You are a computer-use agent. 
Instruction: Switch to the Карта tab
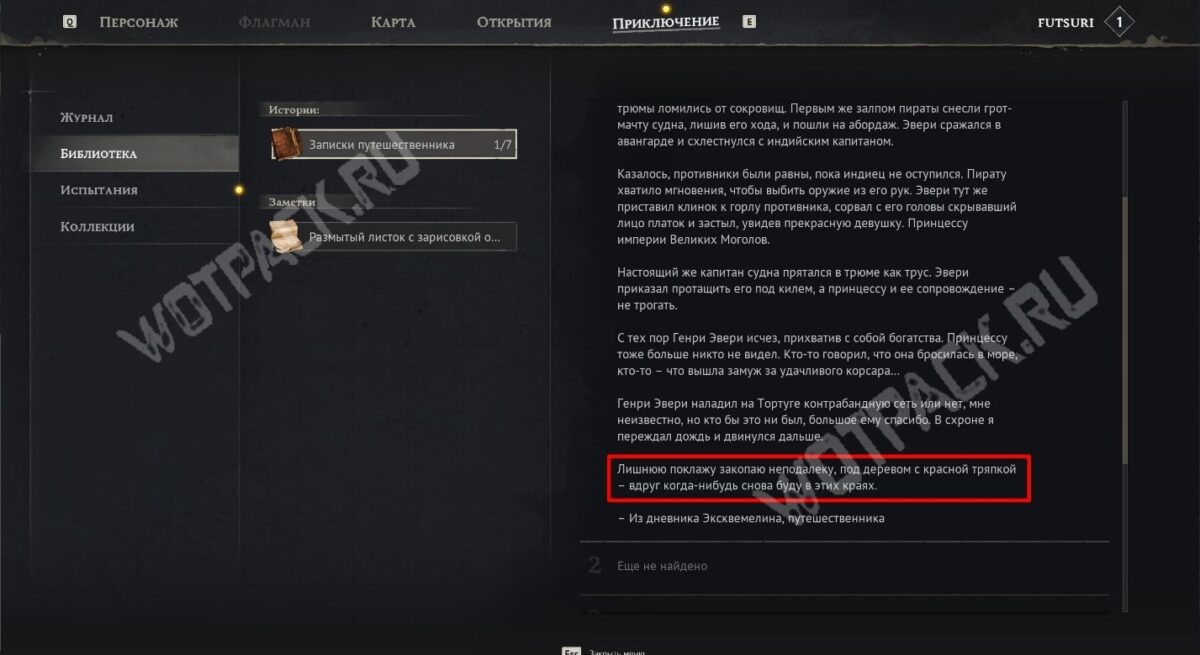click(393, 22)
